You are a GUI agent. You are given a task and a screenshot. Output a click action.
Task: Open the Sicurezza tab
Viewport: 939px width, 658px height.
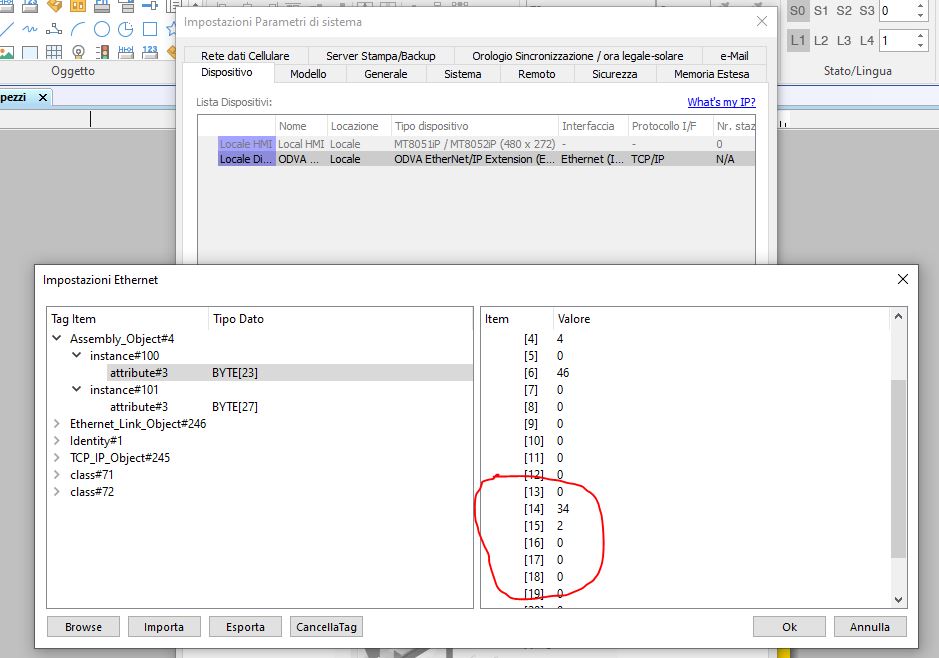(x=614, y=74)
